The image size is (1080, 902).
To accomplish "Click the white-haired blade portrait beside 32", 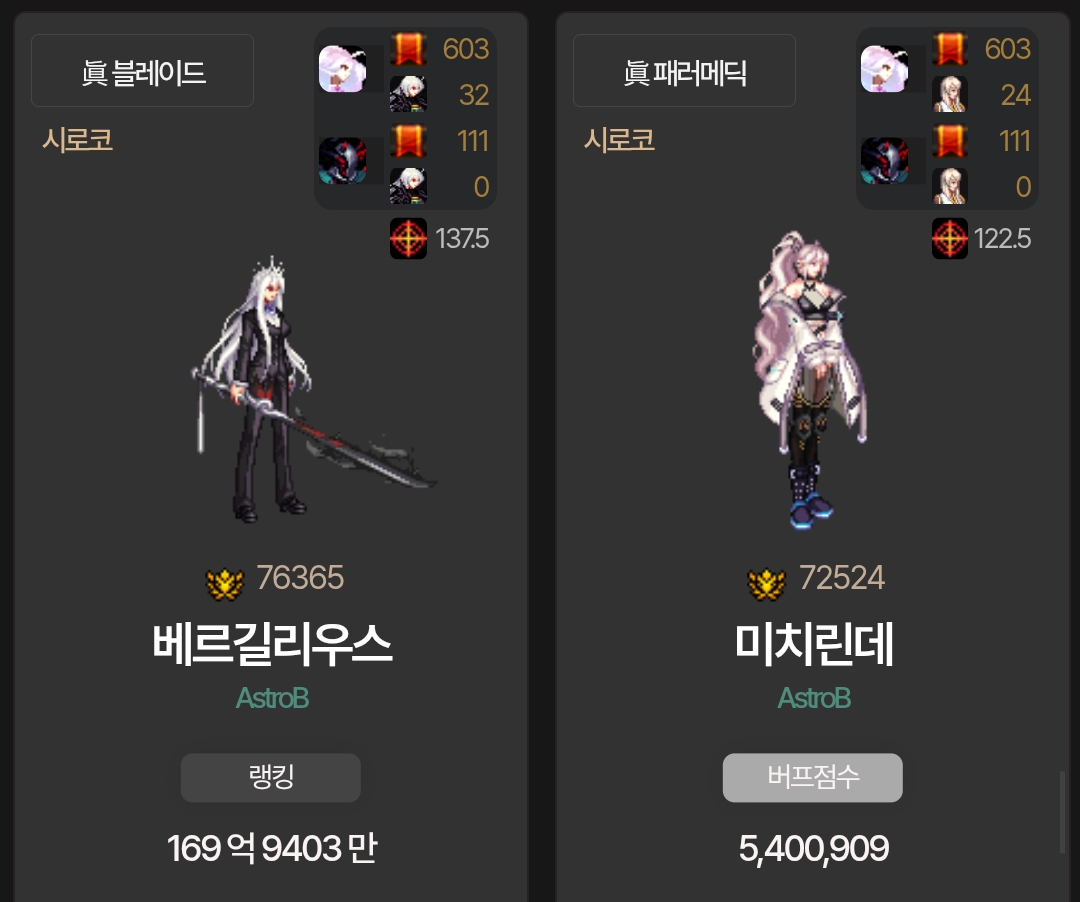I will (x=408, y=94).
